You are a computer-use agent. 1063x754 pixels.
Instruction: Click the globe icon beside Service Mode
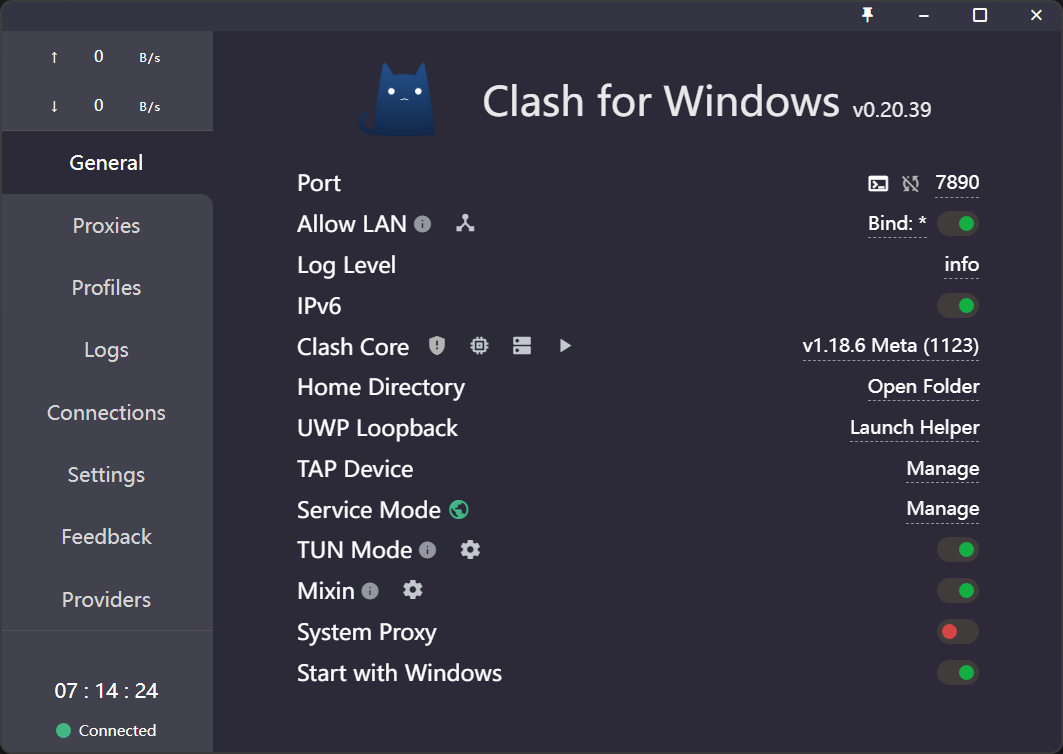tap(459, 509)
